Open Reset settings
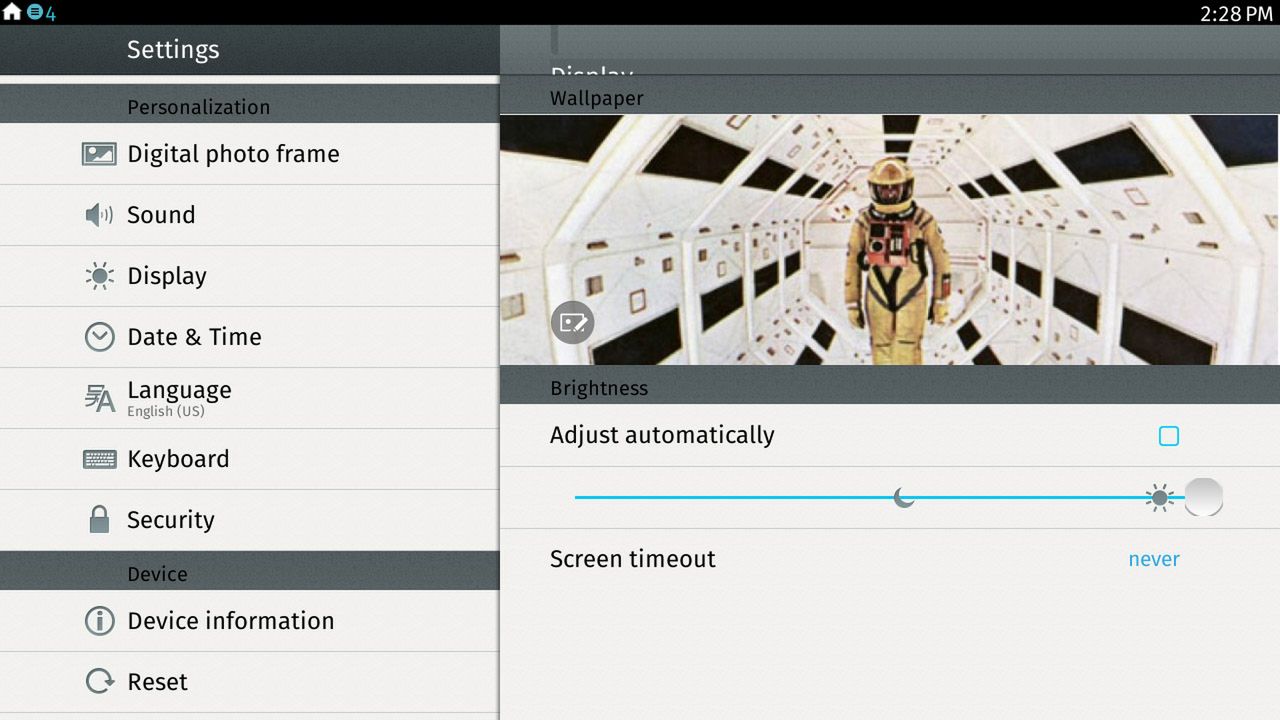Viewport: 1280px width, 720px height. [249, 682]
